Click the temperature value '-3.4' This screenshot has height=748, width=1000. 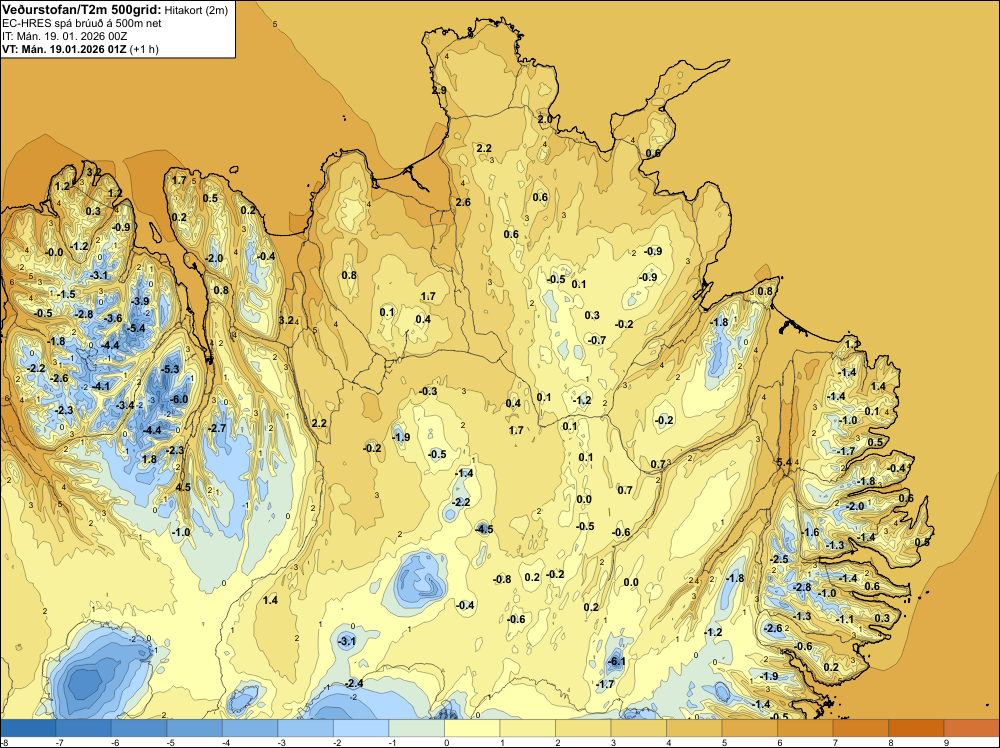pyautogui.click(x=125, y=405)
